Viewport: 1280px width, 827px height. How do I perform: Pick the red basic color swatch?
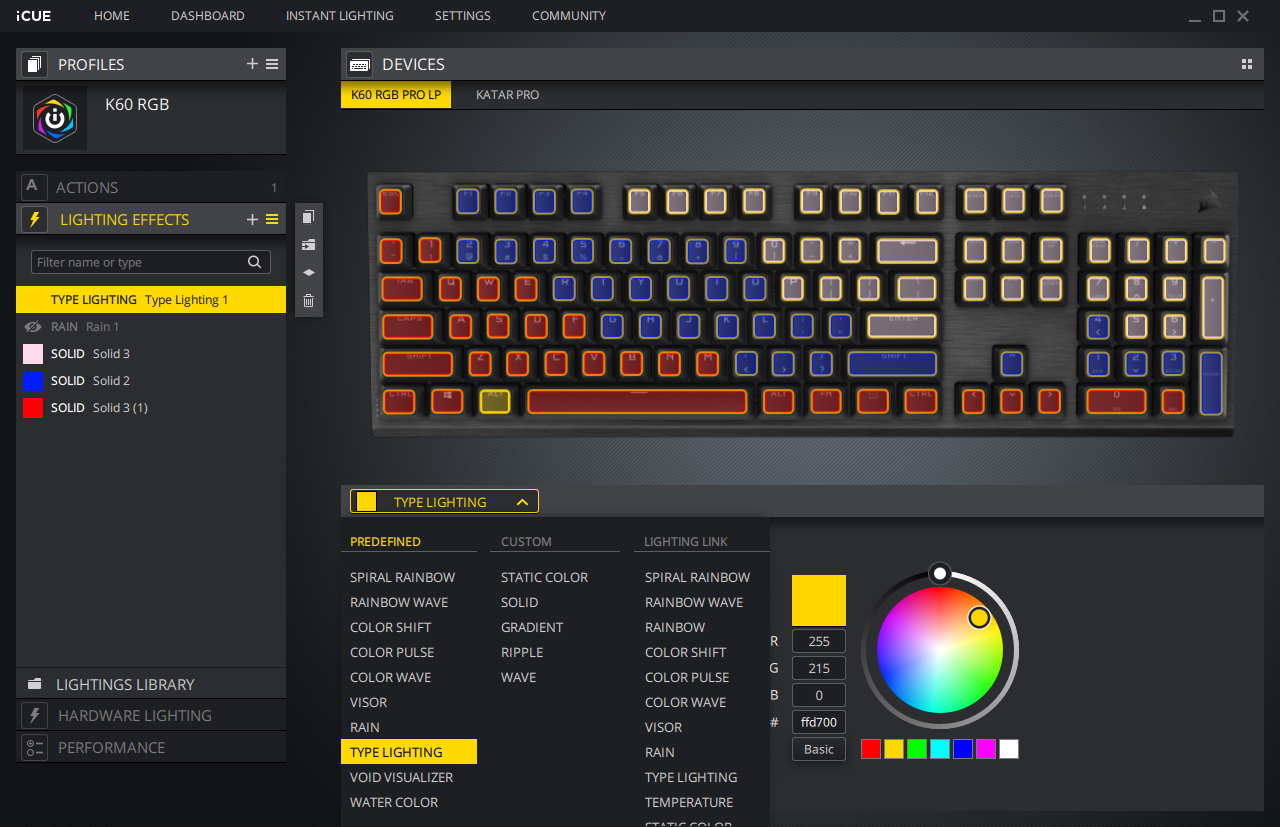click(871, 749)
